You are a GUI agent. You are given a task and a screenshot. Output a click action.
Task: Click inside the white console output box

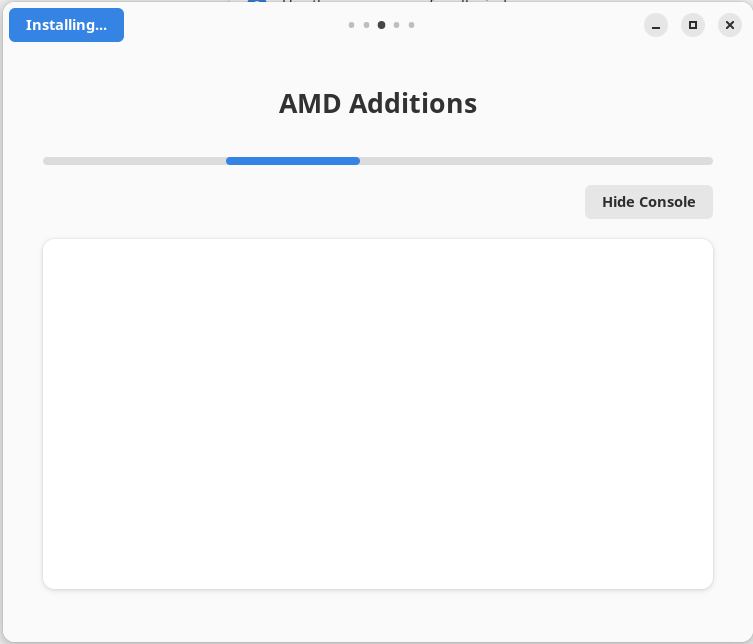(377, 413)
